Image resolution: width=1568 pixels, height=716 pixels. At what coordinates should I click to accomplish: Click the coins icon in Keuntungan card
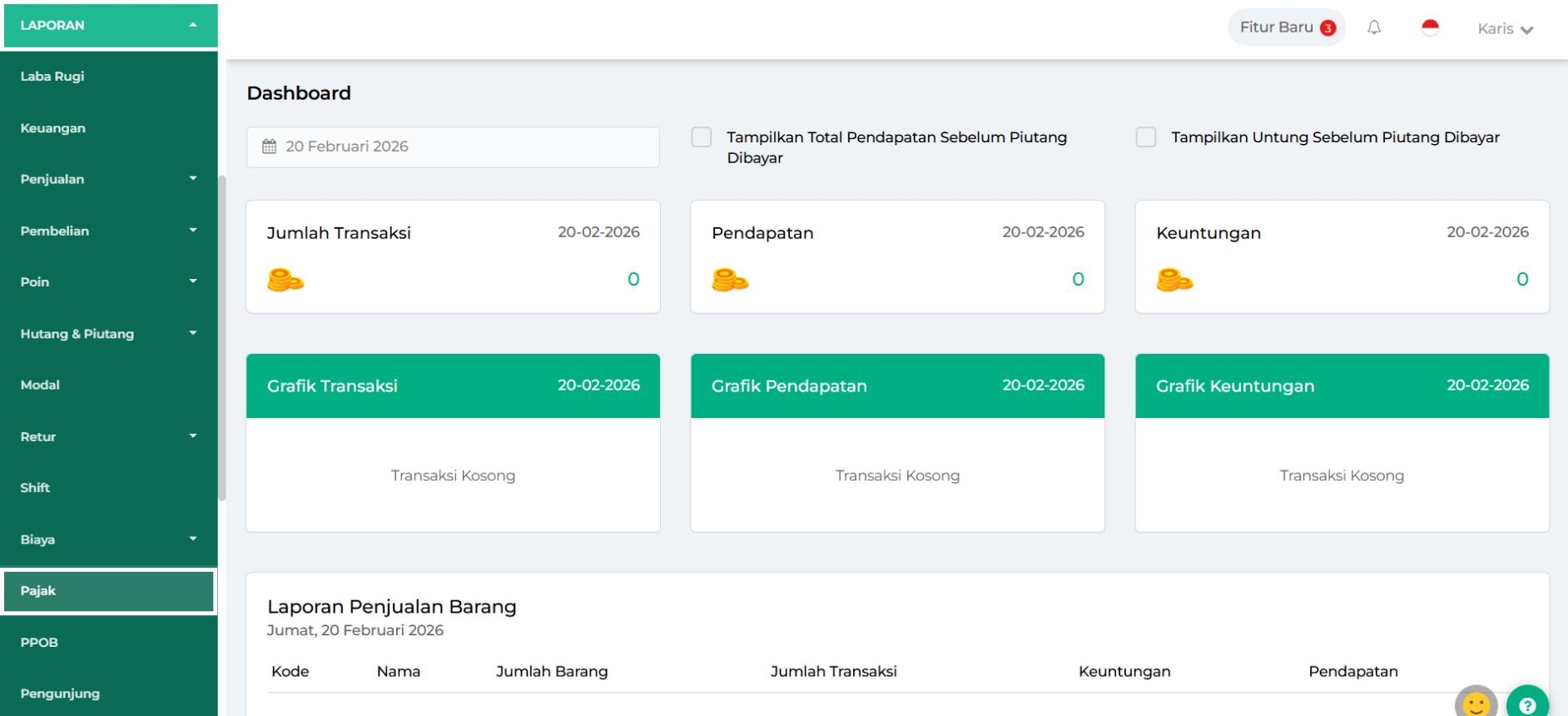click(x=1174, y=280)
